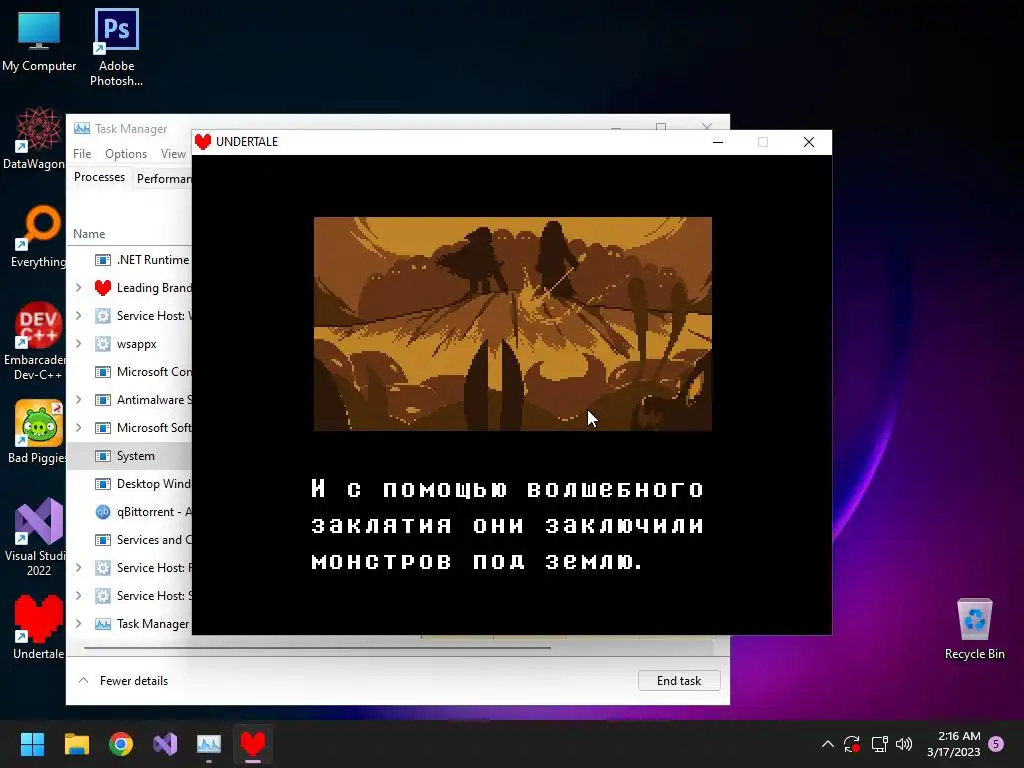The image size is (1024, 768).
Task: Expand the Microsoft Soft process row
Action: [78, 428]
